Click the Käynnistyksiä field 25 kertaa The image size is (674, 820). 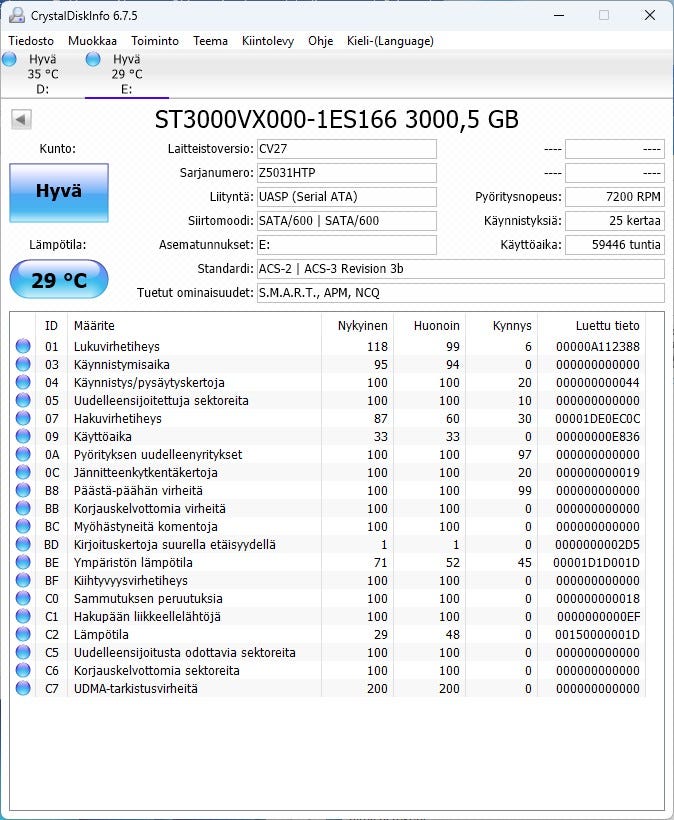615,221
